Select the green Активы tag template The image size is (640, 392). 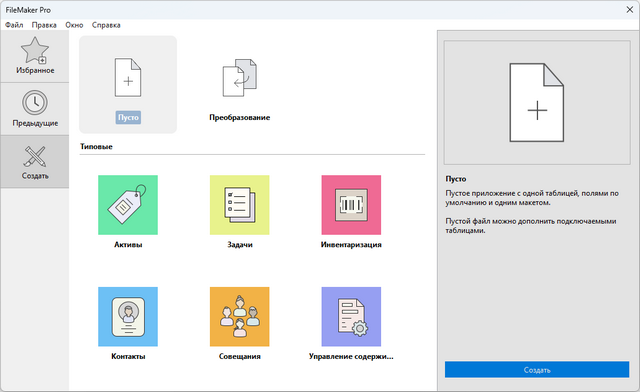[x=128, y=205]
